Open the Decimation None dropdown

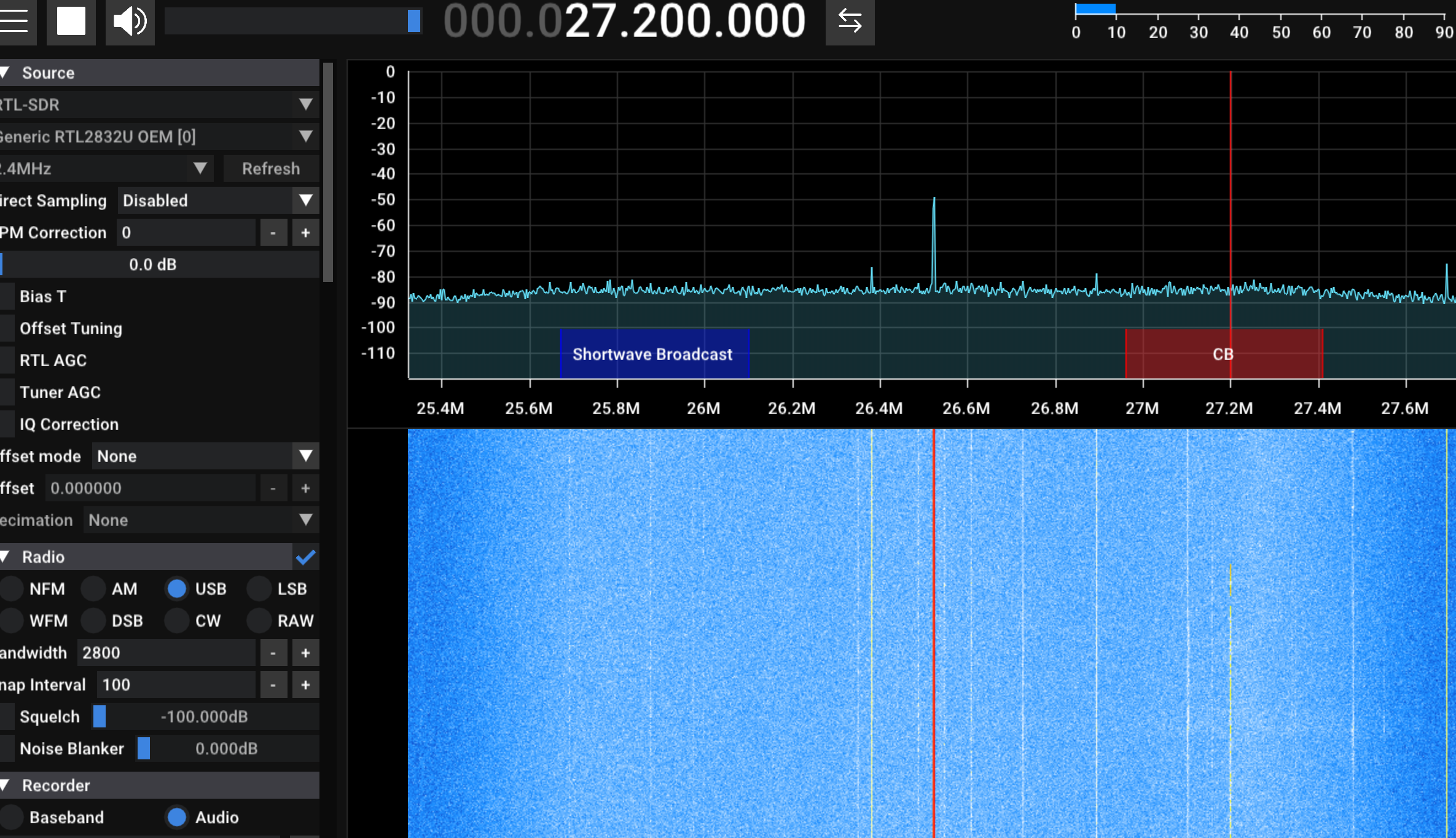(201, 520)
